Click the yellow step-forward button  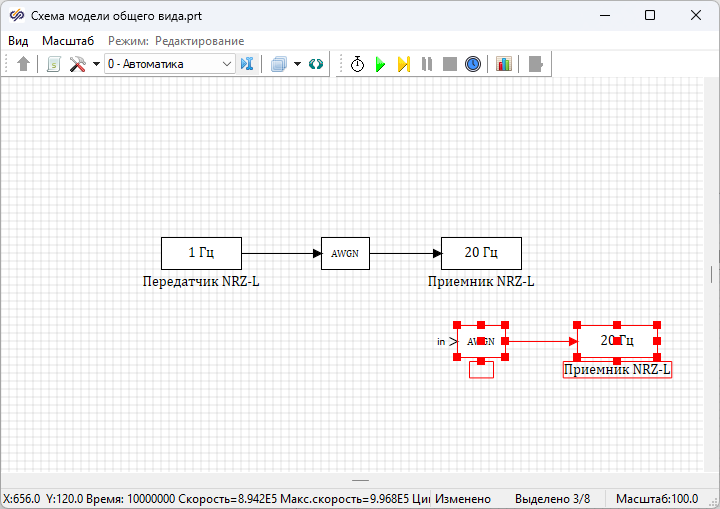pyautogui.click(x=403, y=64)
